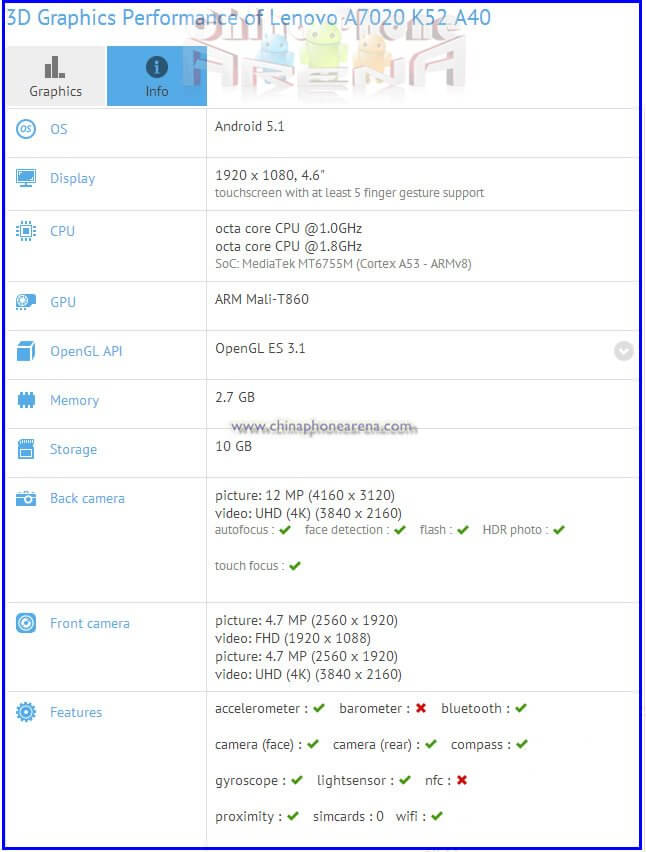
Task: Click the flash check mark
Action: [463, 530]
